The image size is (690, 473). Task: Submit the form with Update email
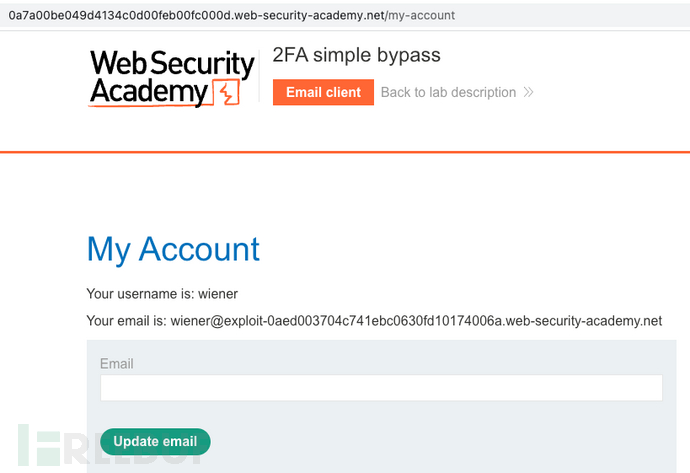click(155, 442)
